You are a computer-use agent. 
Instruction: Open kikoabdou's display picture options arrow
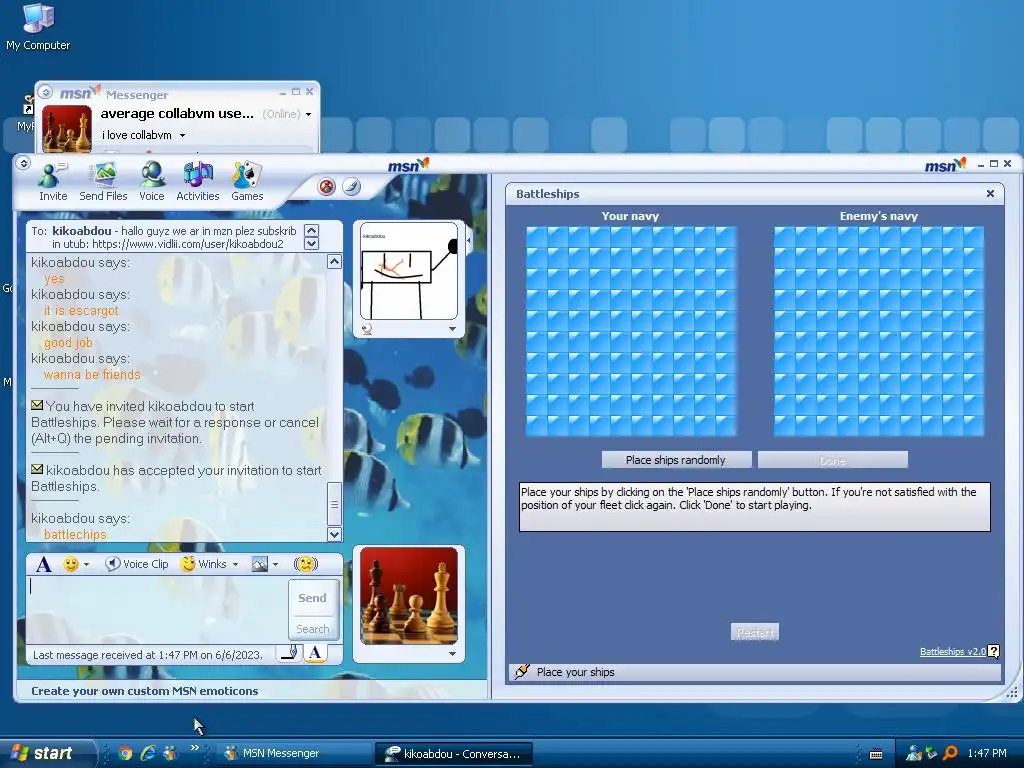pos(452,329)
